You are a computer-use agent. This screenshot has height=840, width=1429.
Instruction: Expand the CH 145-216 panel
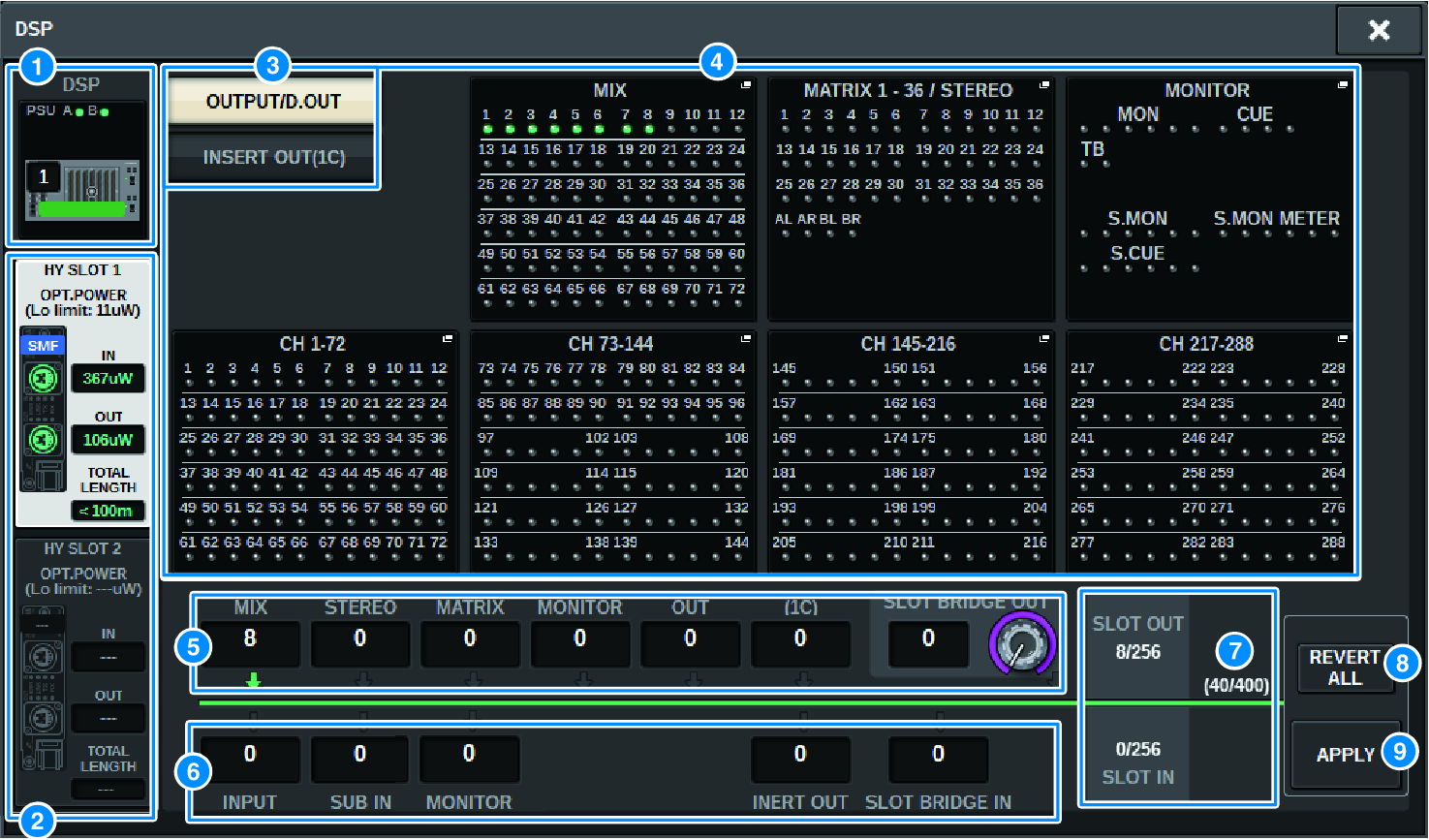(x=1044, y=339)
